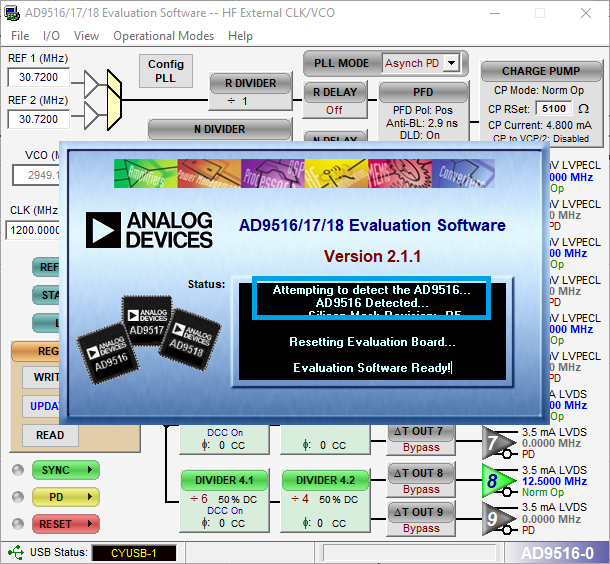Click the AD9518 chip image on splash
Image resolution: width=610 pixels, height=564 pixels.
coord(189,339)
